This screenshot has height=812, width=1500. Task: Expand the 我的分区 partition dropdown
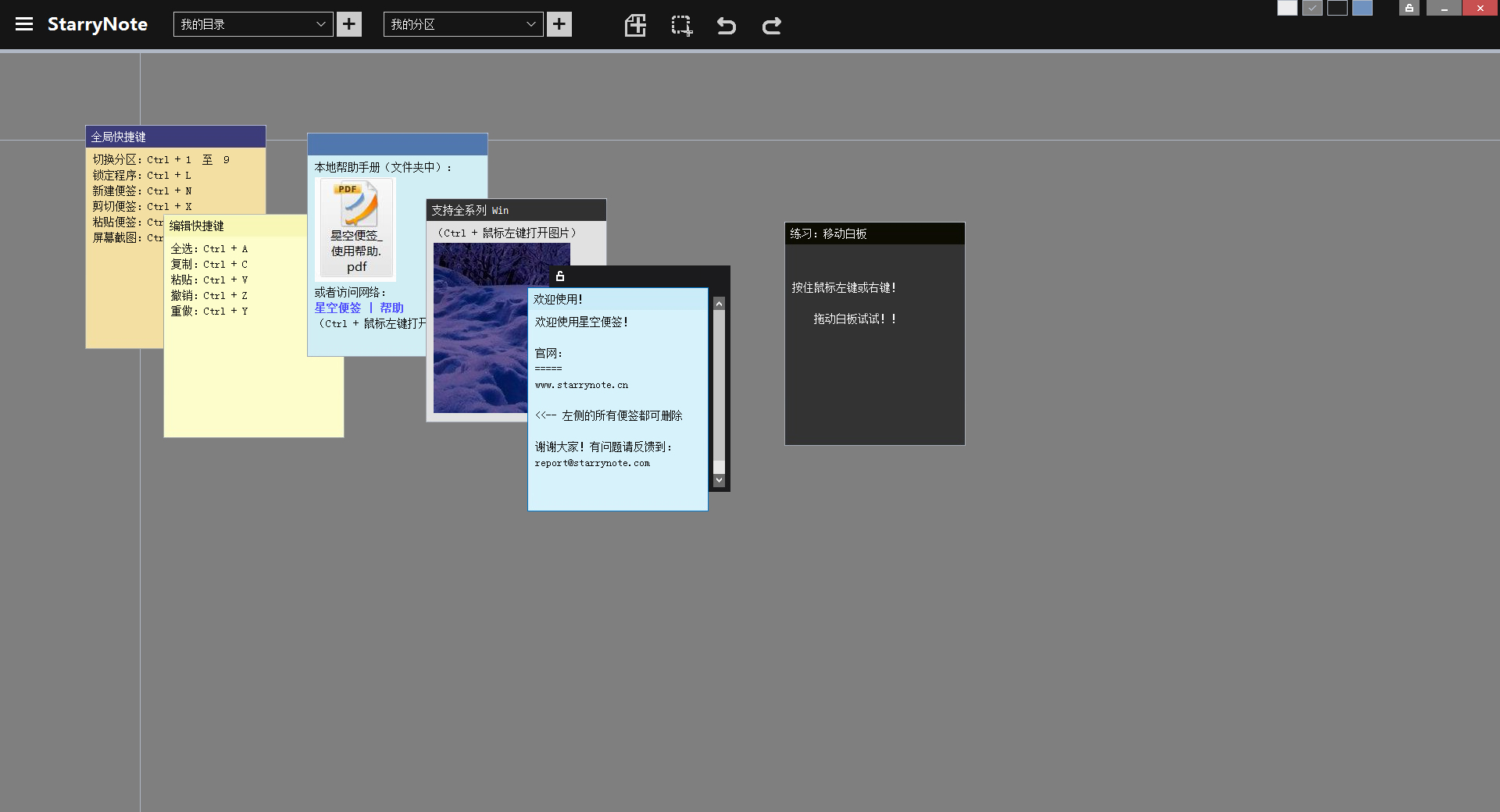point(463,24)
